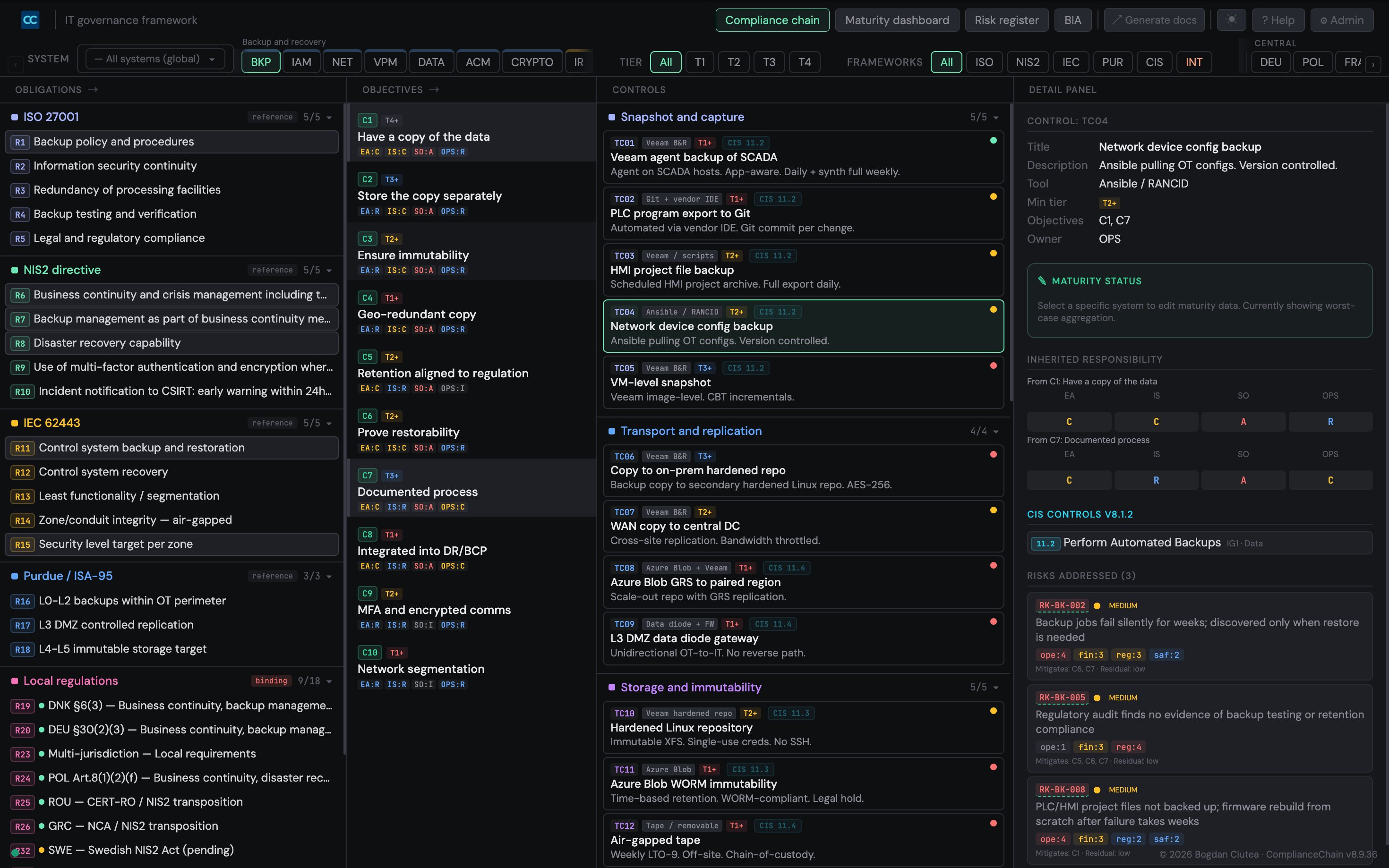This screenshot has height=868, width=1389.
Task: Collapse the Snapshot and capture control group
Action: (995, 117)
